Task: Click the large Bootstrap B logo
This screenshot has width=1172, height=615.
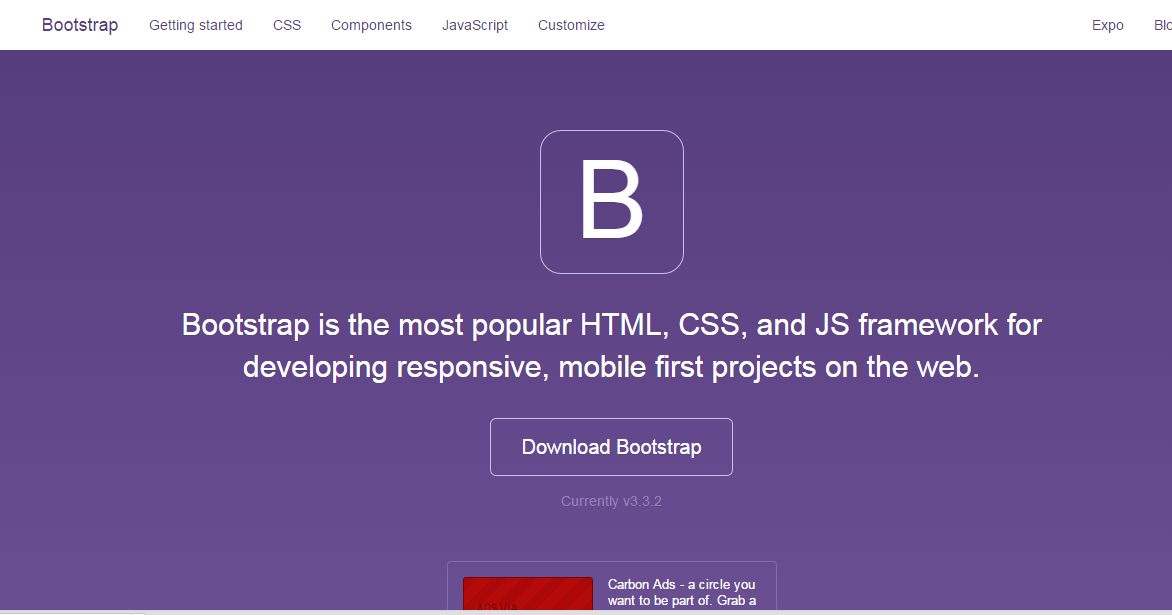Action: point(611,202)
